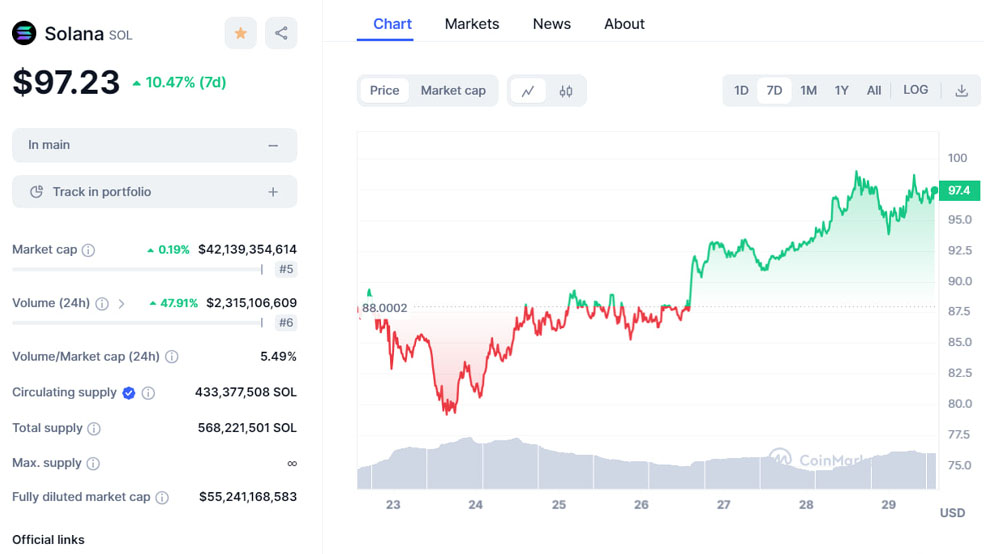Open the About tab

(x=624, y=24)
